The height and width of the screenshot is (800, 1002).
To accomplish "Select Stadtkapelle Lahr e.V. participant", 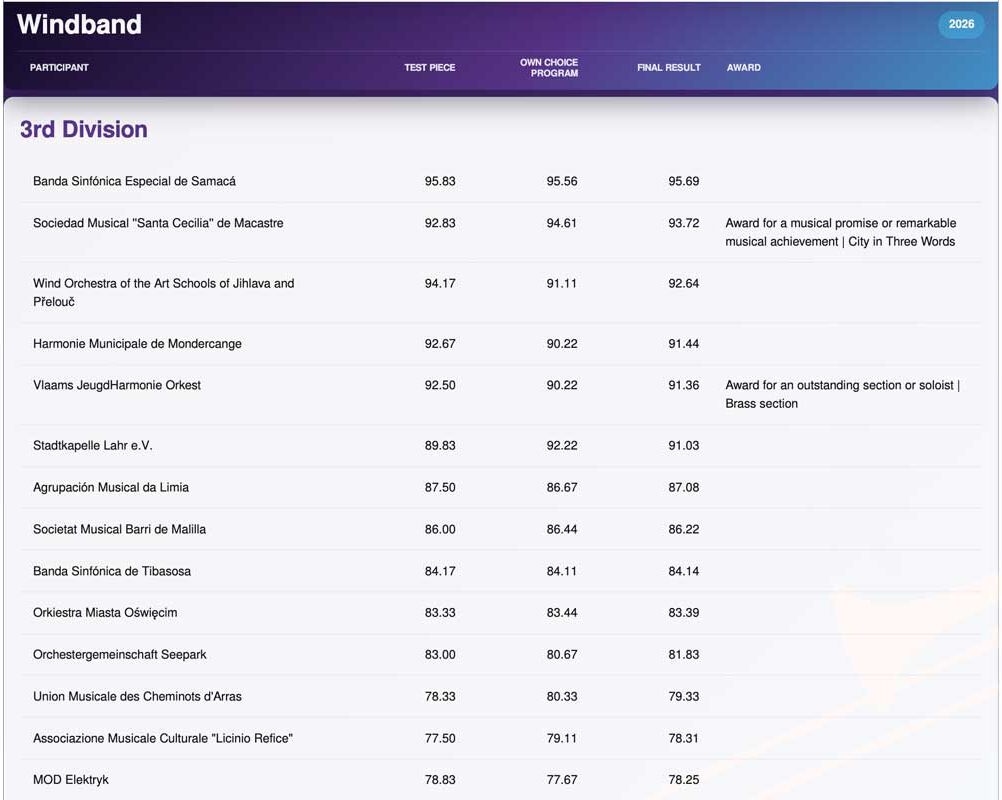I will pos(93,445).
